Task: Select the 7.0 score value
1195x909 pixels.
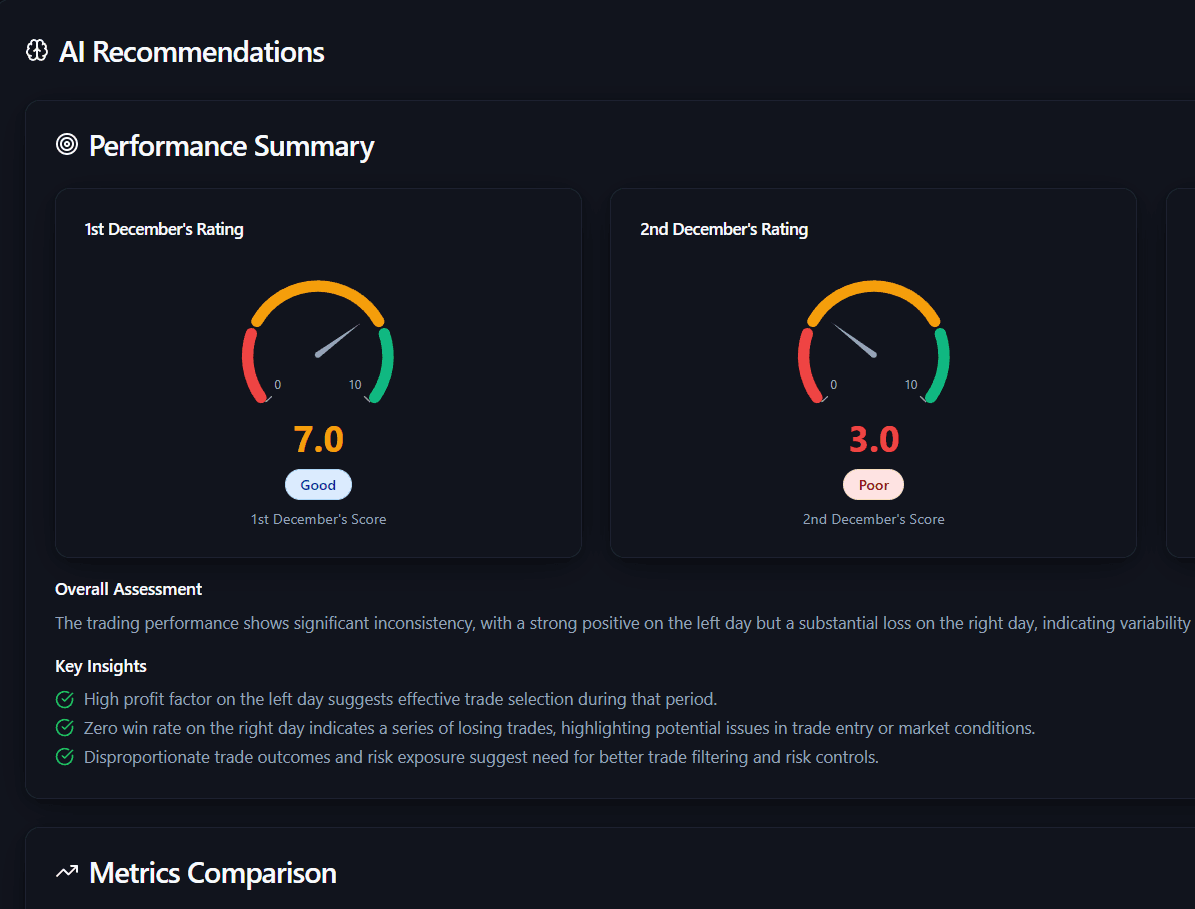Action: click(x=318, y=439)
